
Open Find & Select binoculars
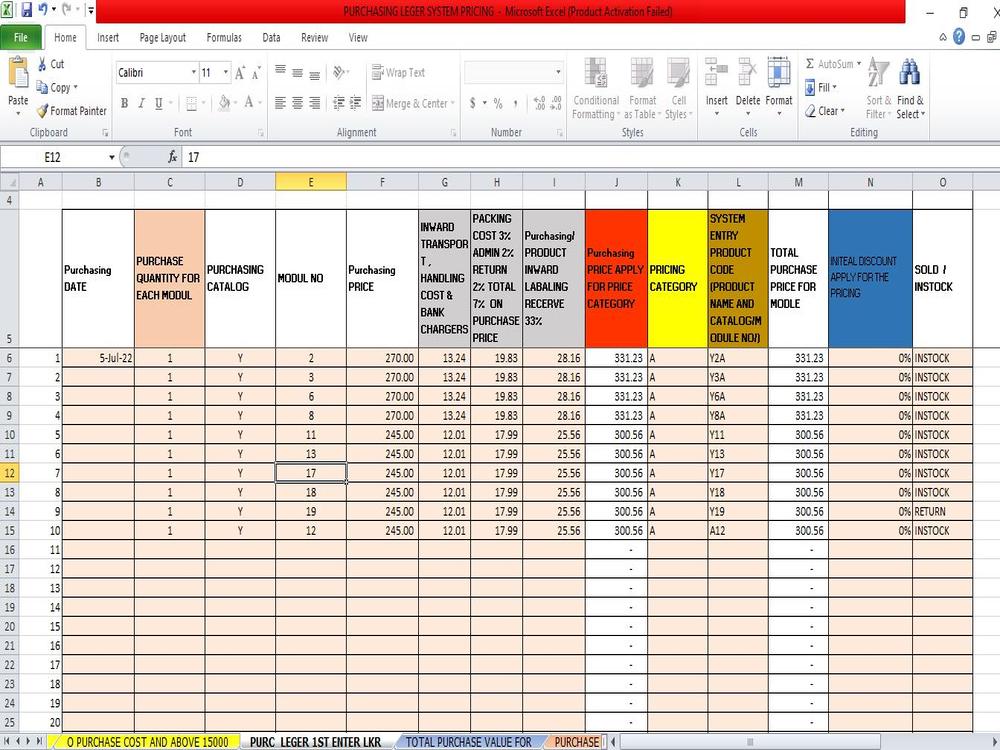coord(910,88)
